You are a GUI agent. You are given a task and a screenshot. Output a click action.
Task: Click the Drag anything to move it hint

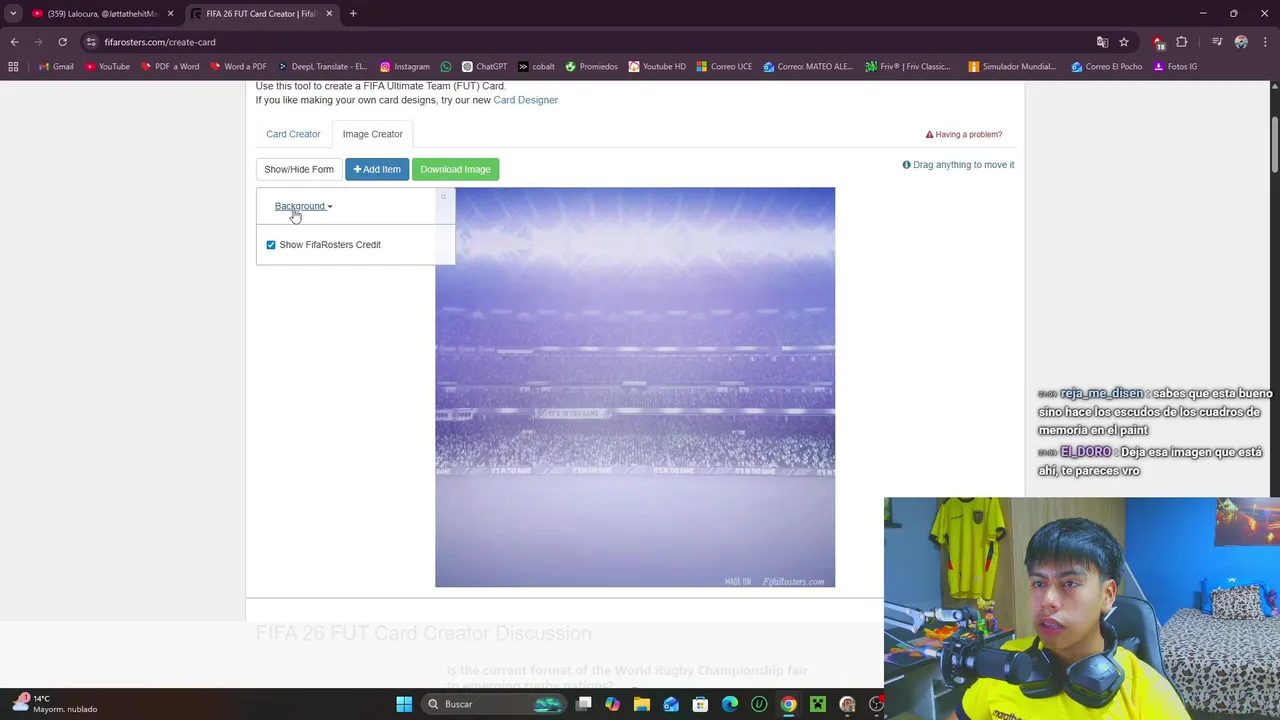(x=958, y=165)
